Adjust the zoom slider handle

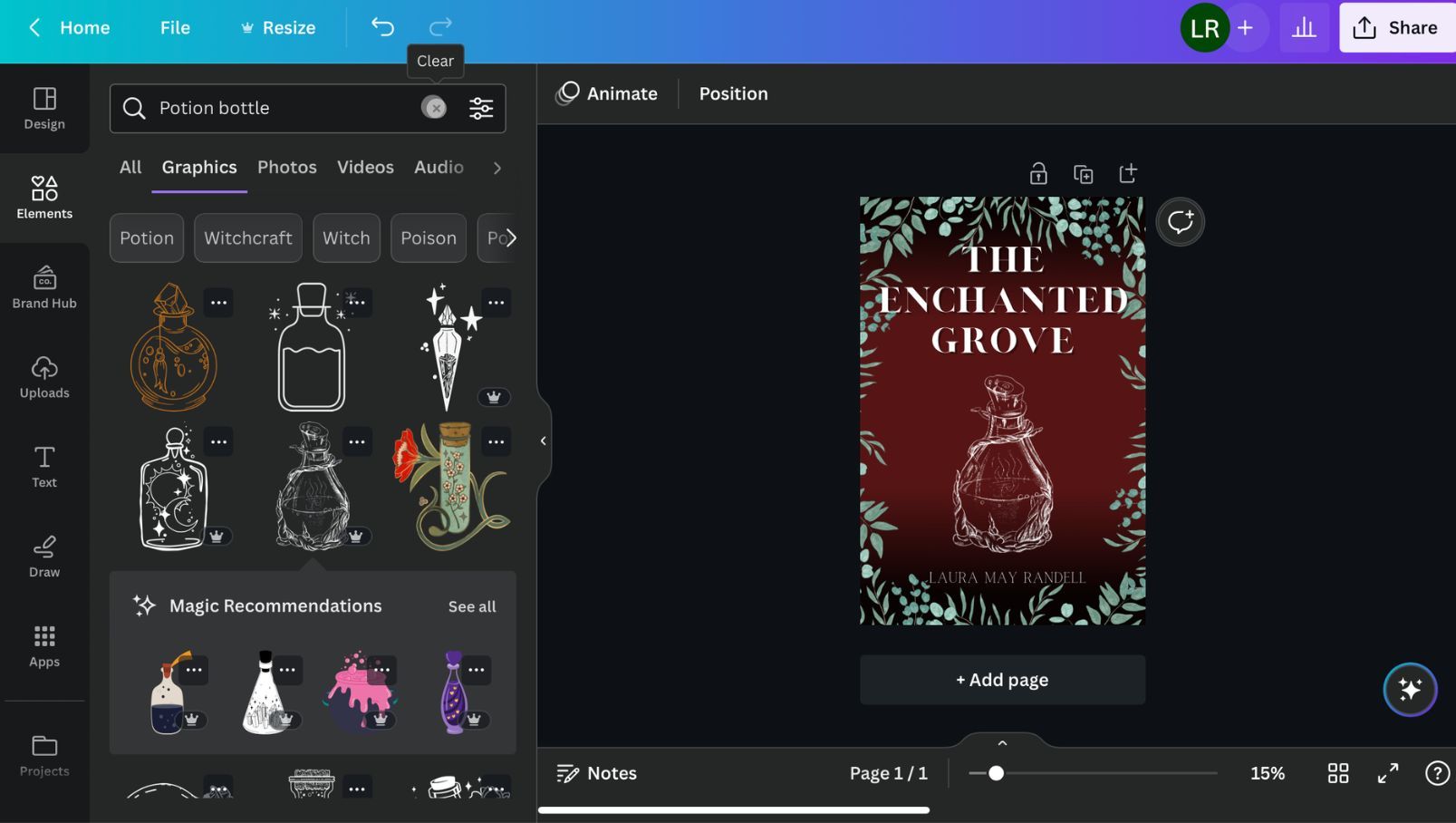point(996,773)
